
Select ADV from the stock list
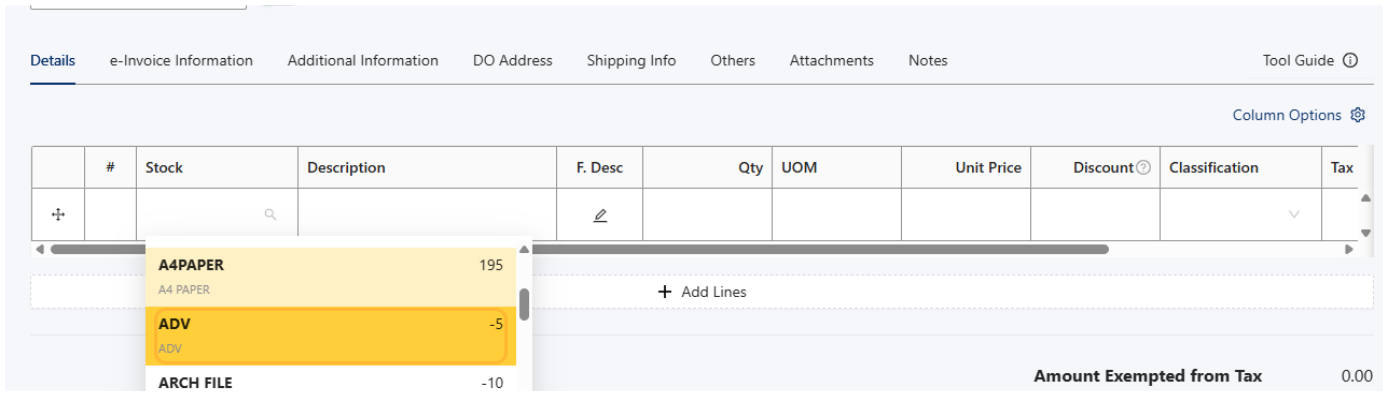click(331, 336)
